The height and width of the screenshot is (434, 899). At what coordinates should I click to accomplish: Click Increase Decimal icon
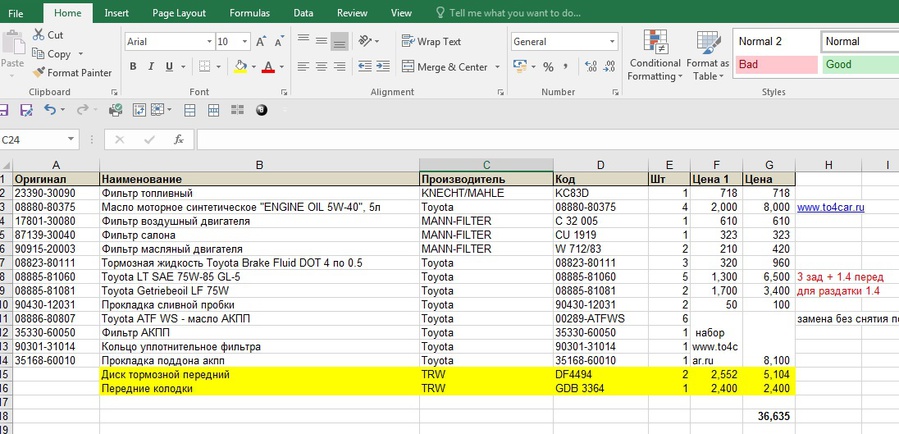[591, 67]
